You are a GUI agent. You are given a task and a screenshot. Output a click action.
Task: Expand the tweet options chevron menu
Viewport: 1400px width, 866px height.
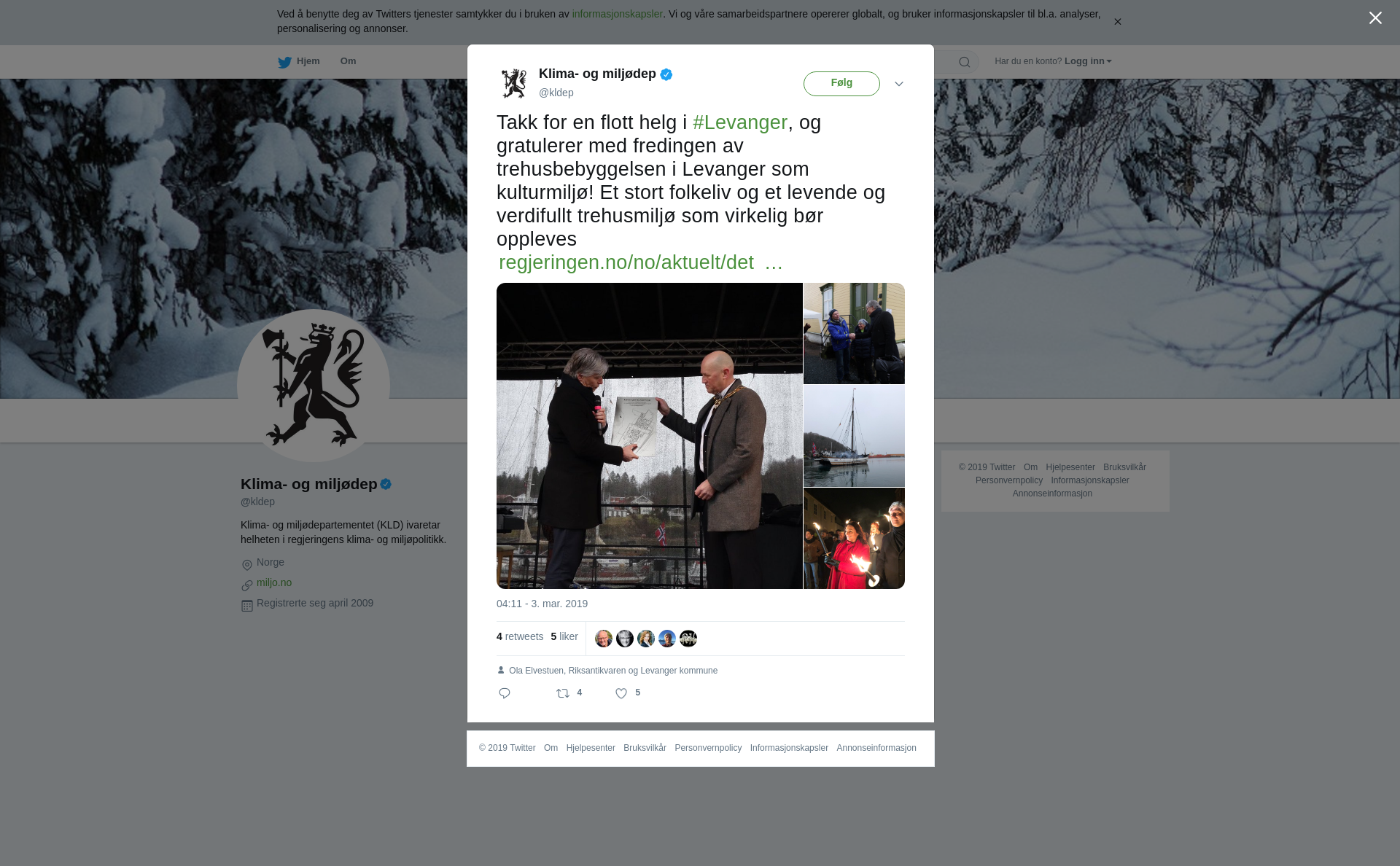[899, 84]
